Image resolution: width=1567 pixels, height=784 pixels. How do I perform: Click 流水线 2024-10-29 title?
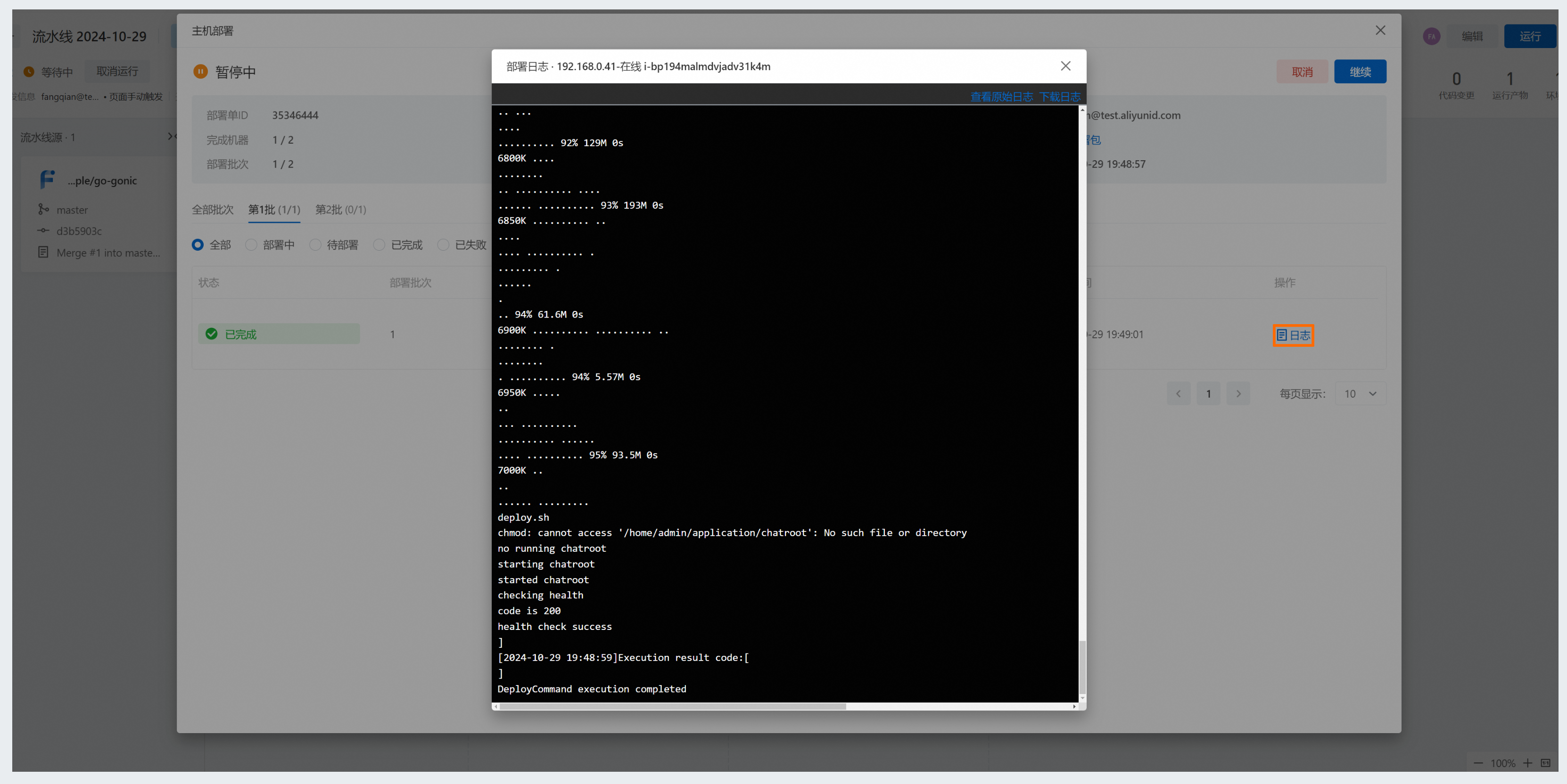(x=90, y=36)
